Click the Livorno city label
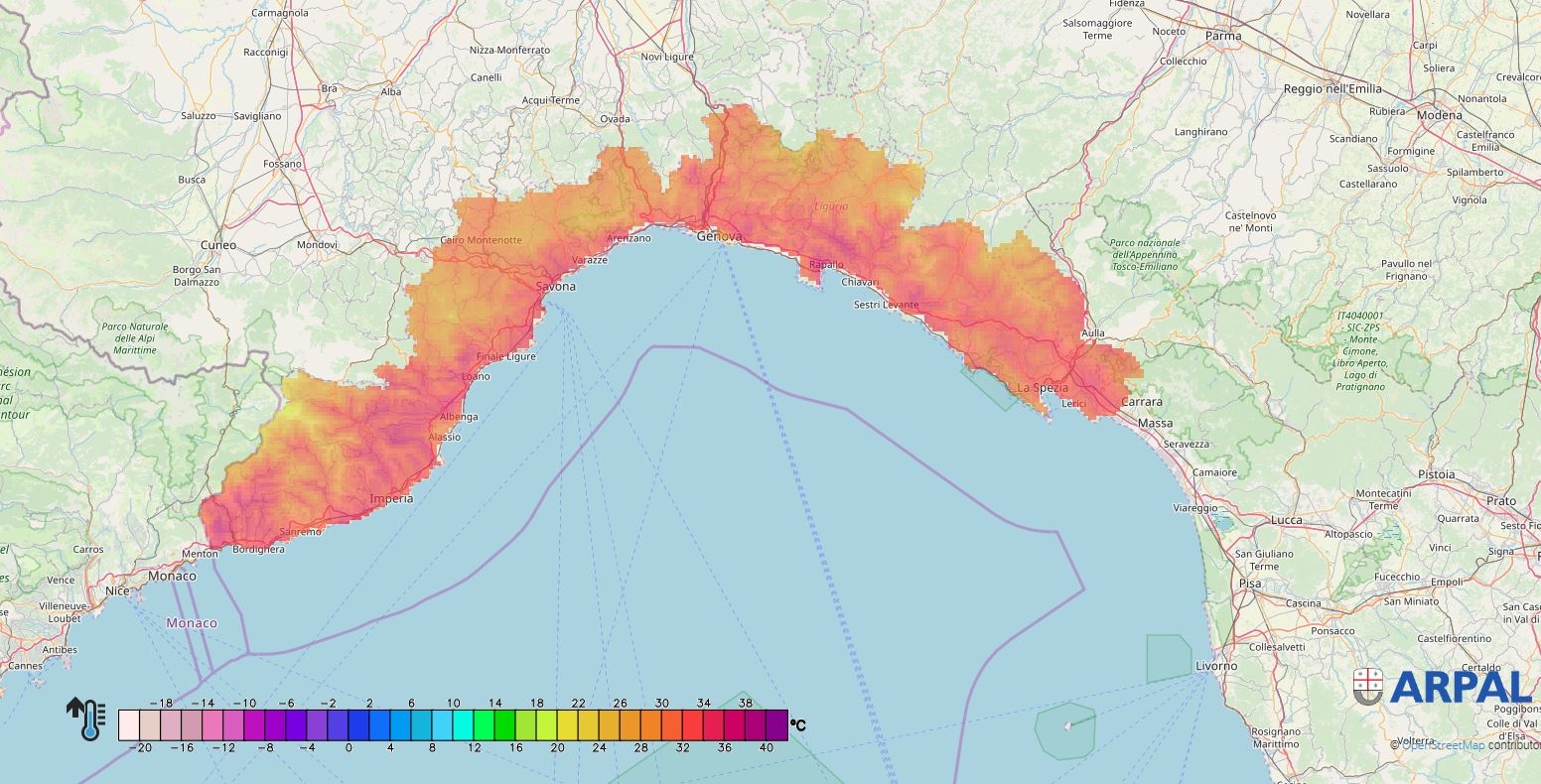Image resolution: width=1541 pixels, height=784 pixels. tap(1215, 666)
